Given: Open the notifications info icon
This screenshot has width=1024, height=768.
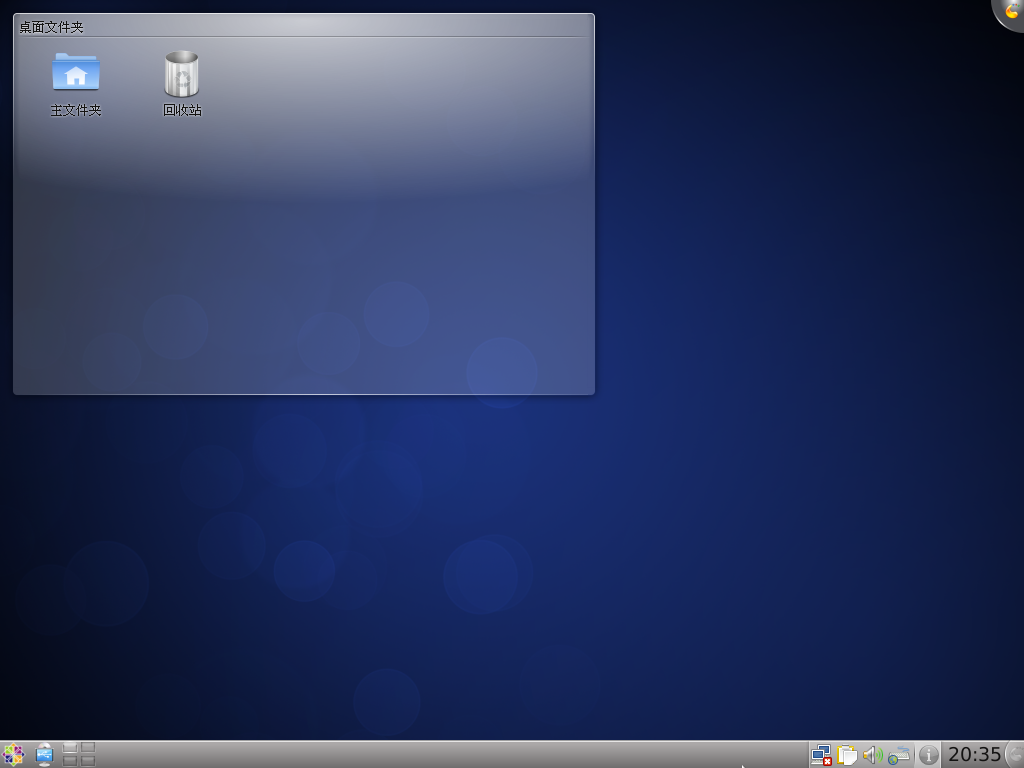Looking at the screenshot, I should tap(928, 756).
